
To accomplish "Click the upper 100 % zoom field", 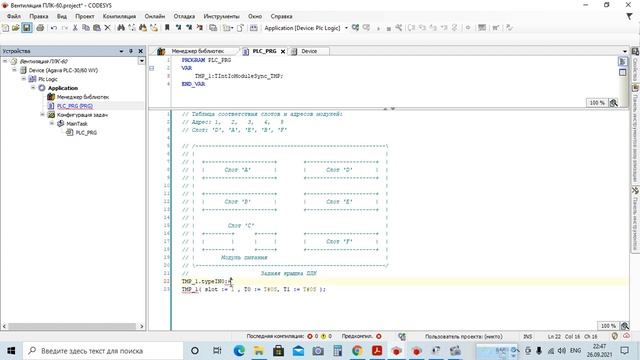I will pos(597,103).
